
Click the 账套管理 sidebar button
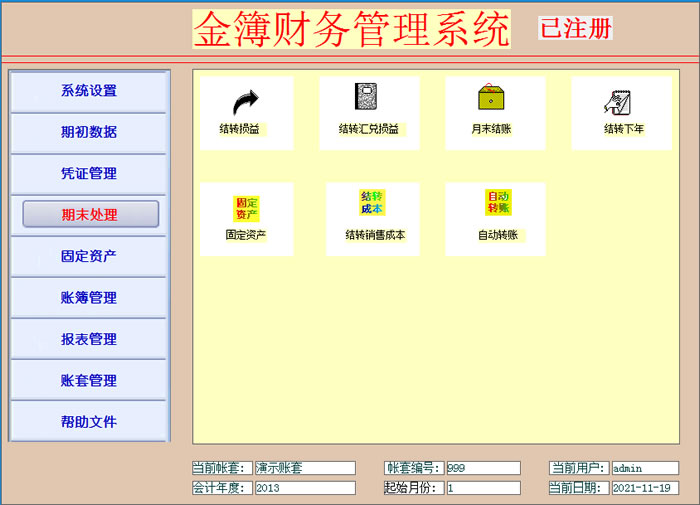(x=88, y=380)
